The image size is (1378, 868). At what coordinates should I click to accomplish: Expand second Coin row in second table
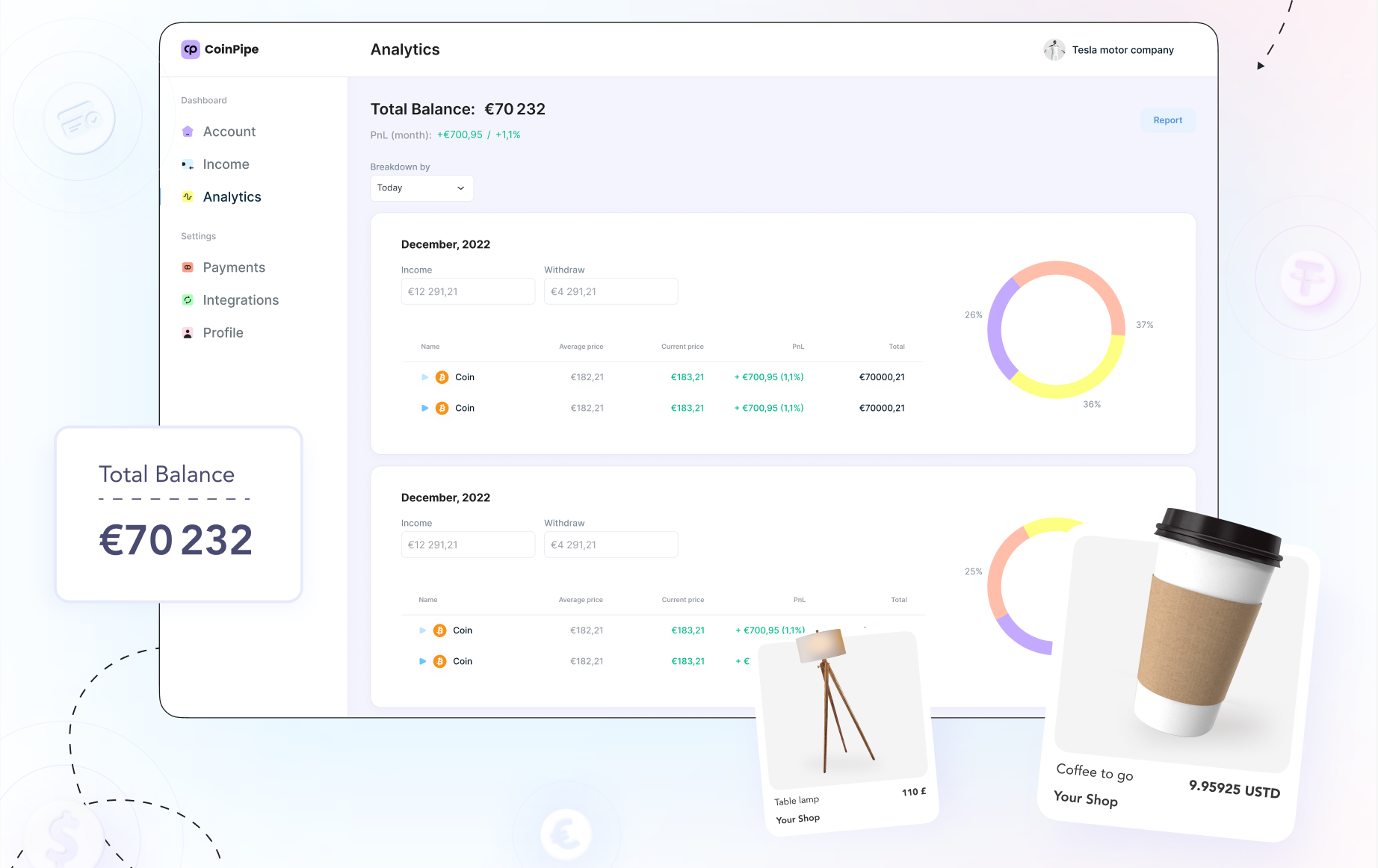(x=422, y=661)
